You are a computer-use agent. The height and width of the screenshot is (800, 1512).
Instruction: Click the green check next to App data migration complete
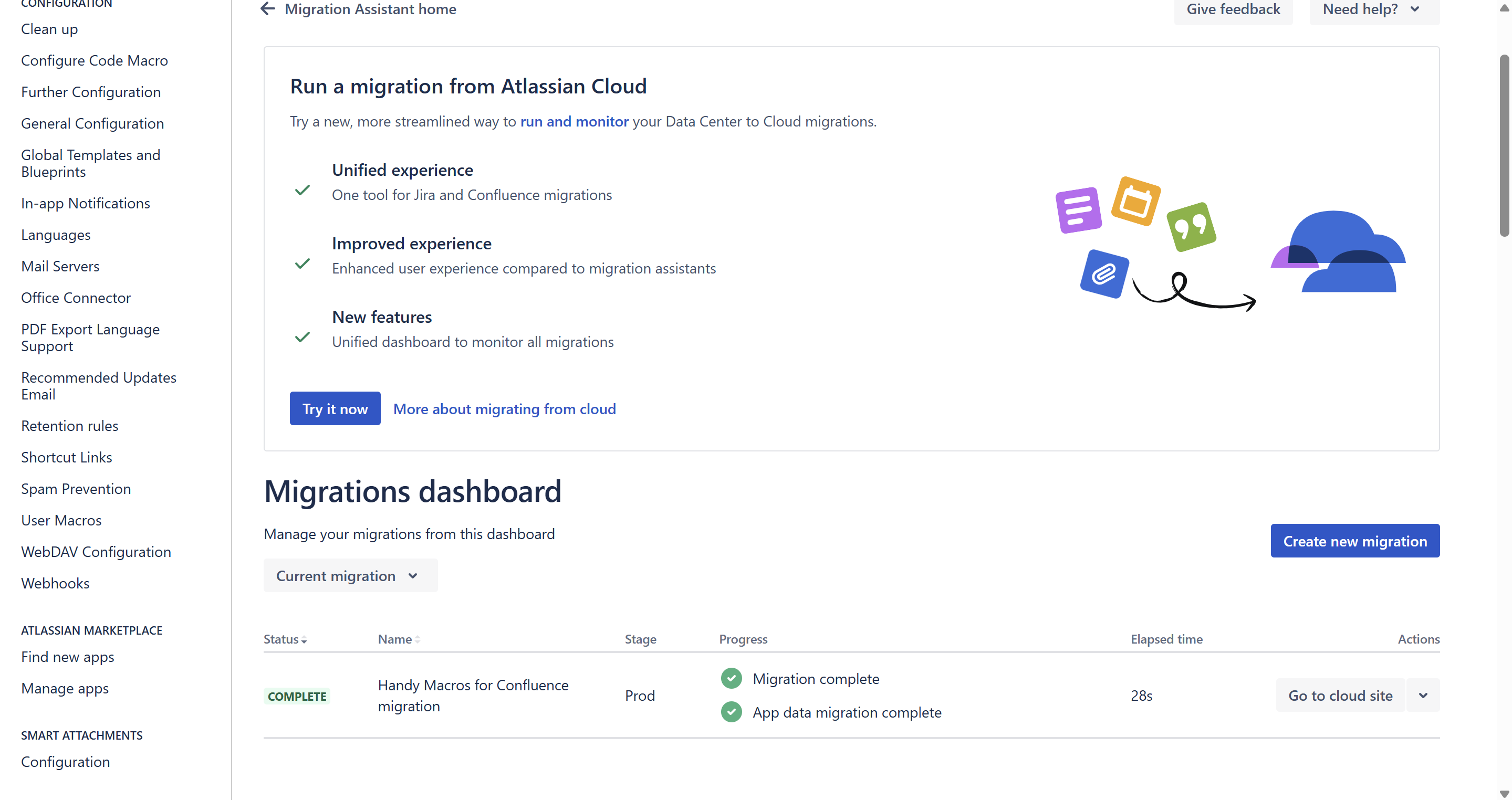click(x=731, y=712)
